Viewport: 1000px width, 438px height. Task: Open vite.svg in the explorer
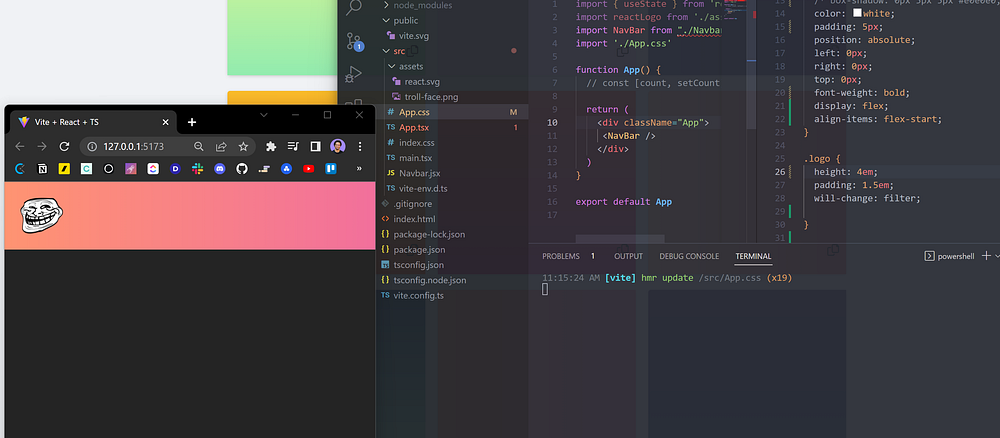(414, 36)
